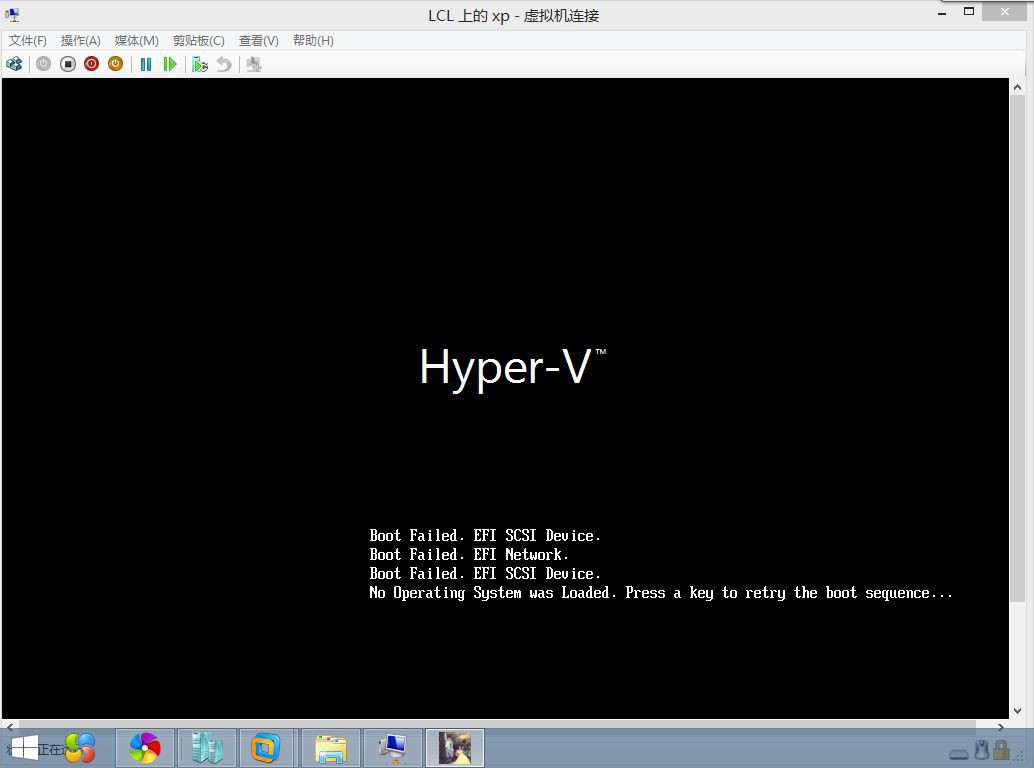Viewport: 1034px width, 768px height.
Task: Click the "Boot Failed. EFI Network." line
Action: 468,554
